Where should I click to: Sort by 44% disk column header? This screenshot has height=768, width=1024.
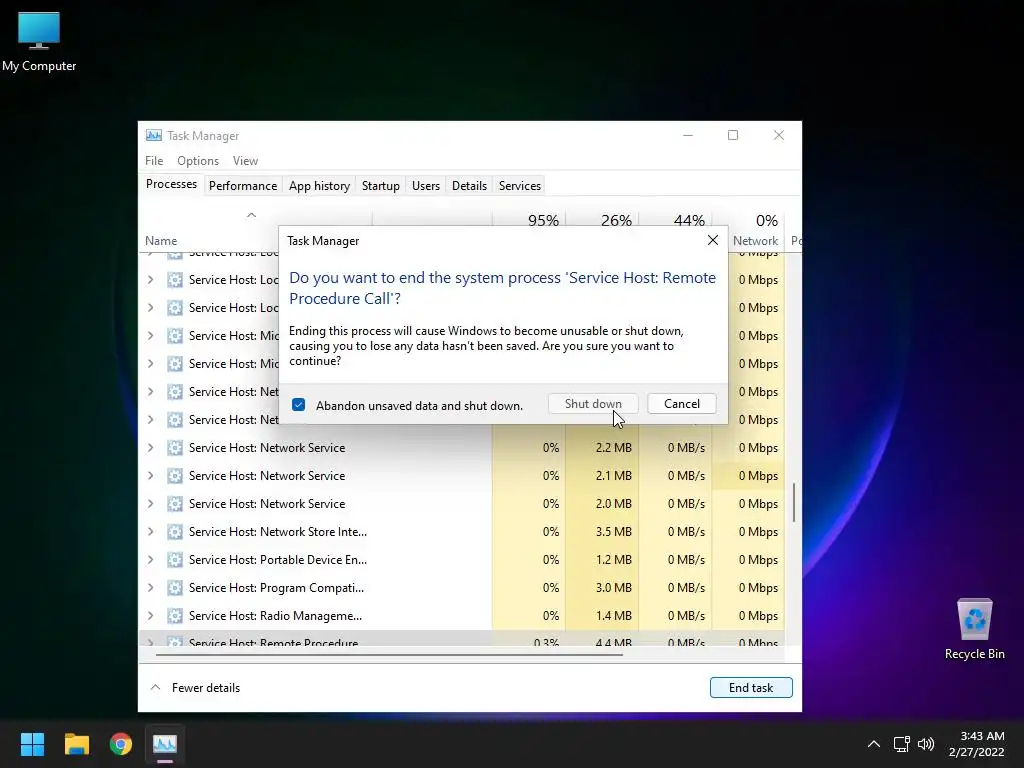click(x=689, y=221)
